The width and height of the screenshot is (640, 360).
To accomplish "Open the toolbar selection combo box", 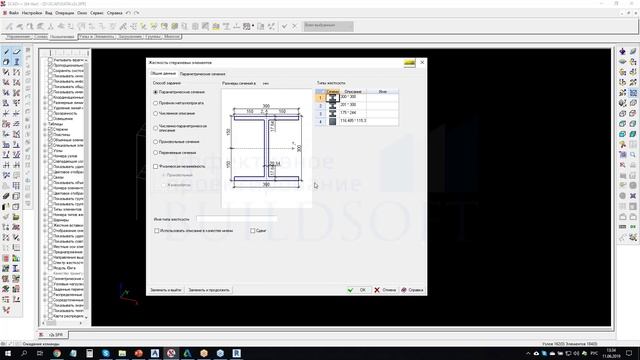I will click(x=328, y=26).
